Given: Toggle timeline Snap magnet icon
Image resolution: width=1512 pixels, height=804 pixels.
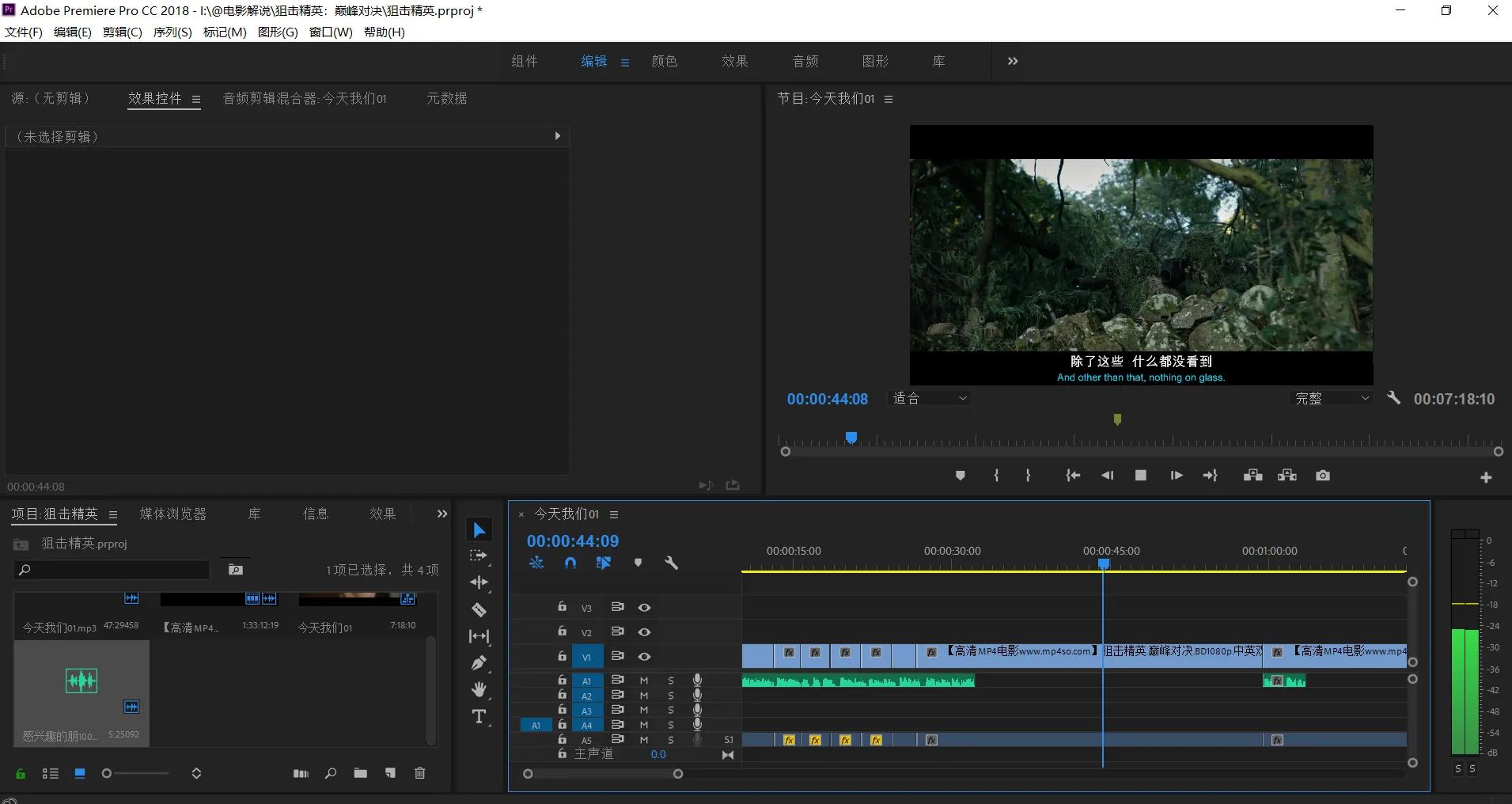Looking at the screenshot, I should point(570,563).
